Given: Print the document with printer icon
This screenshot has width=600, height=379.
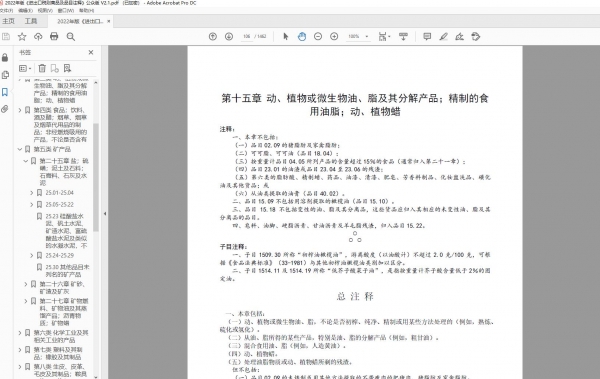Looking at the screenshot, I should (54, 36).
